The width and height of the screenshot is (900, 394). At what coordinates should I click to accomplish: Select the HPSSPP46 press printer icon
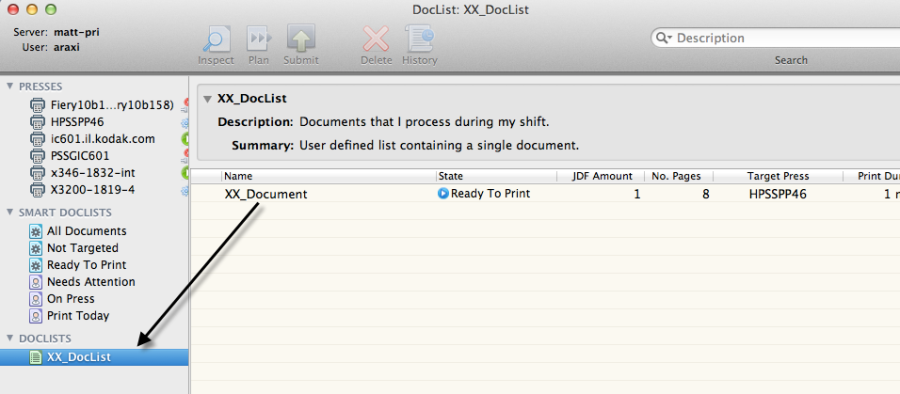tap(37, 122)
